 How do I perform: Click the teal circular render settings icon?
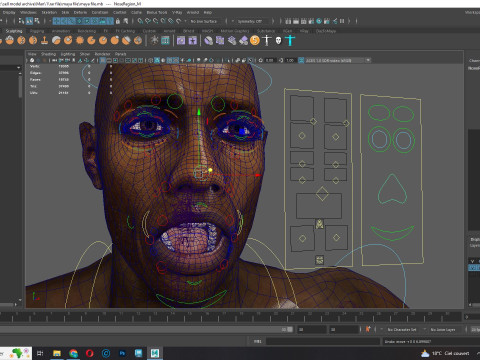click(319, 21)
